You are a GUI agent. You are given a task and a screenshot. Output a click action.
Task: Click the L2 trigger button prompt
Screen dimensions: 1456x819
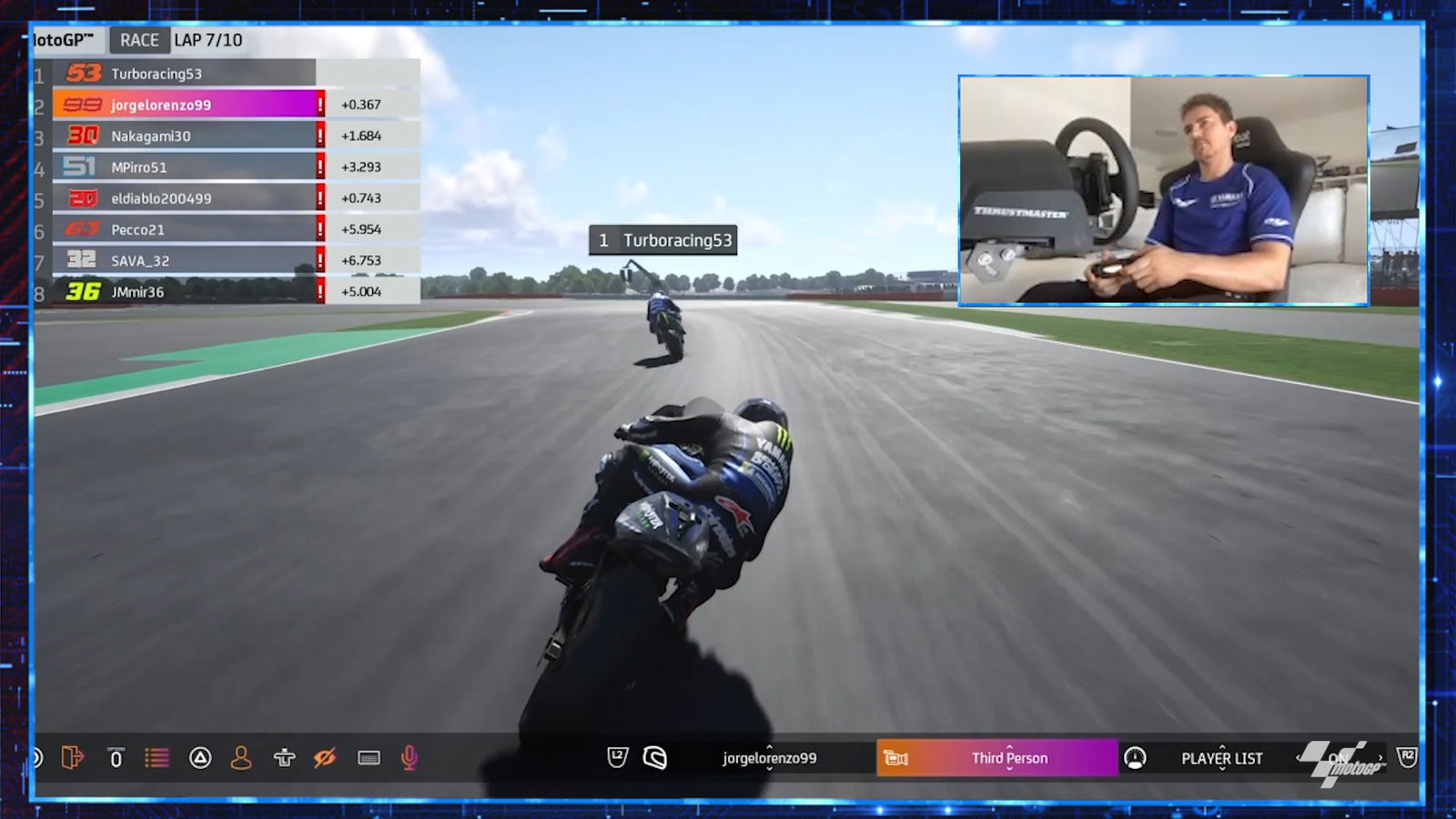tap(617, 757)
